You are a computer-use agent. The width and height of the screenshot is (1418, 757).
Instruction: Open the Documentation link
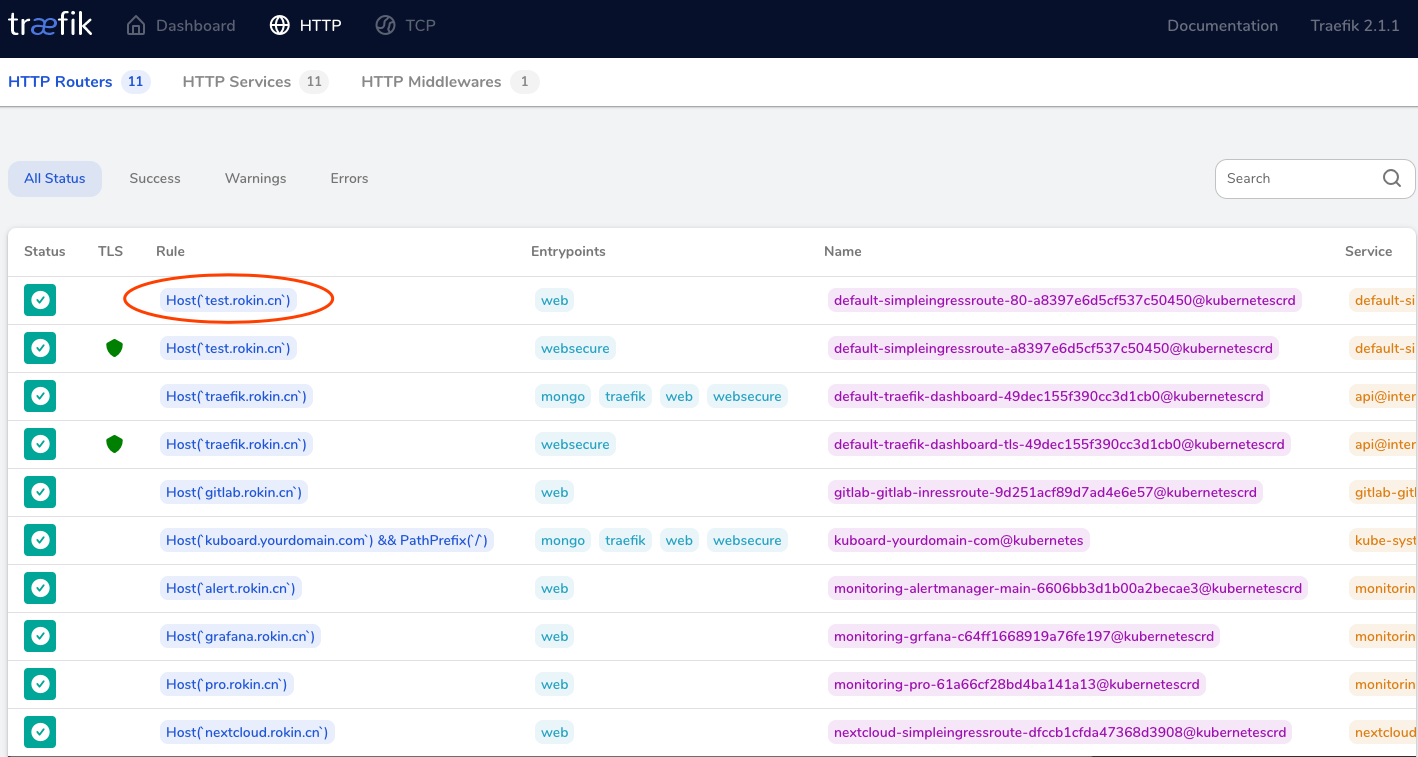pyautogui.click(x=1222, y=26)
